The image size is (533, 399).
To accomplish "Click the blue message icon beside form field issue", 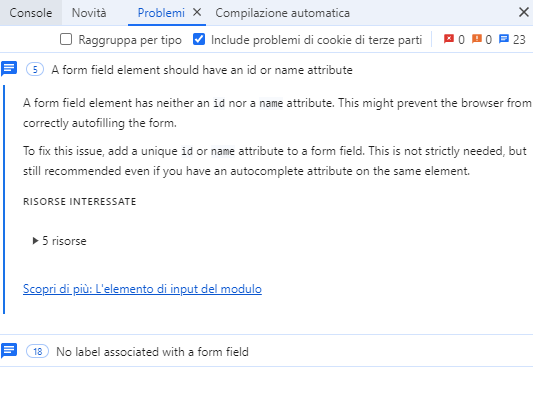I will tap(9, 69).
